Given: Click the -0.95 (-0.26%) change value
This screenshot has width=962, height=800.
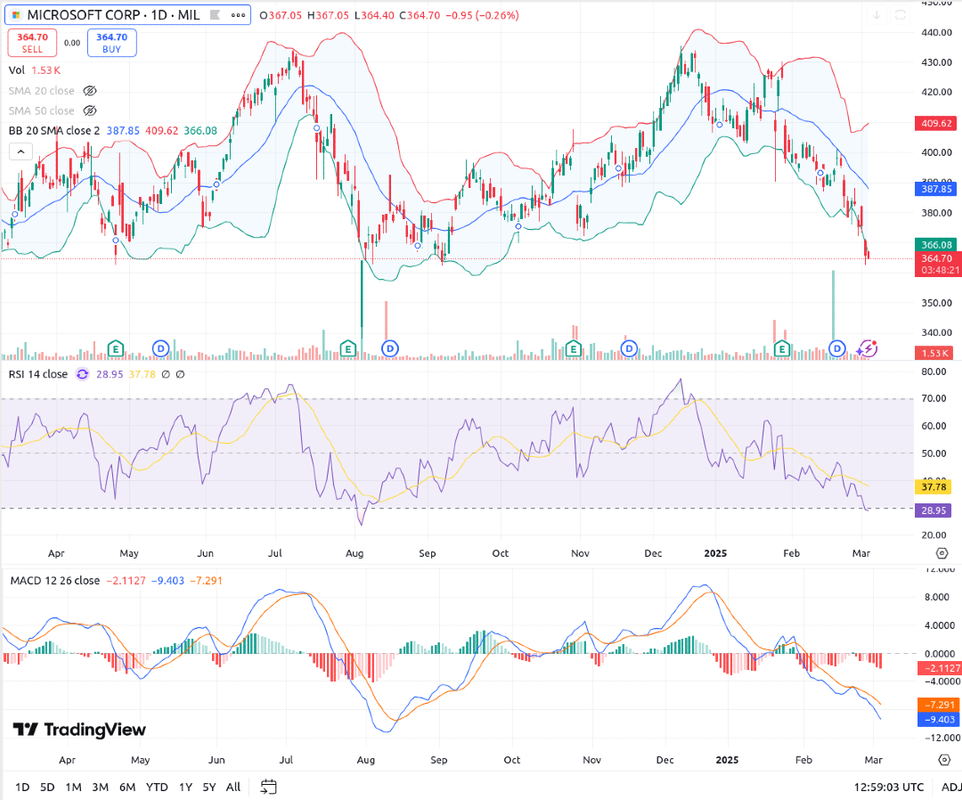Looking at the screenshot, I should [482, 15].
